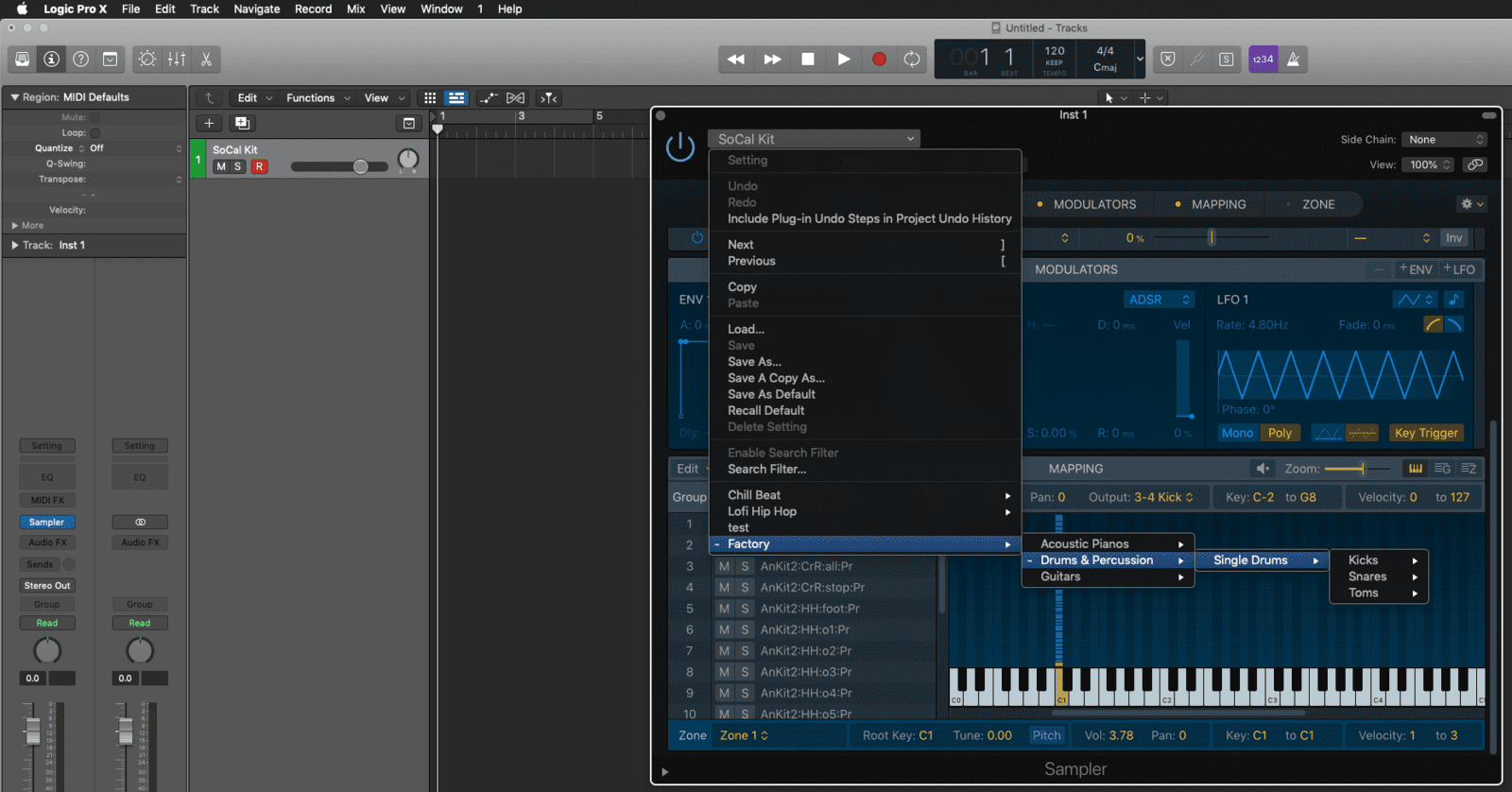Enable Mono mode in LFO 1
The height and width of the screenshot is (792, 1512).
pyautogui.click(x=1237, y=433)
